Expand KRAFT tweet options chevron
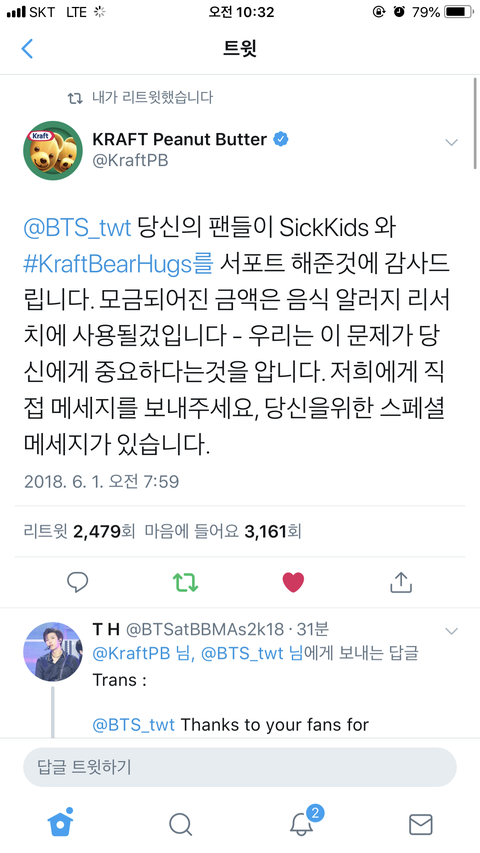The image size is (480, 853). [x=451, y=143]
